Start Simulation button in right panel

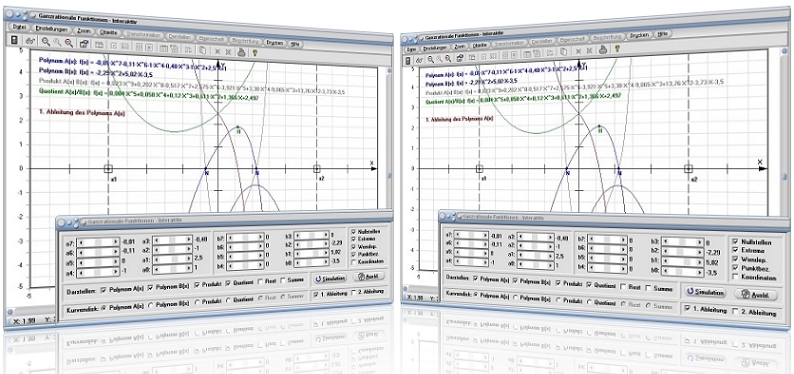click(706, 292)
